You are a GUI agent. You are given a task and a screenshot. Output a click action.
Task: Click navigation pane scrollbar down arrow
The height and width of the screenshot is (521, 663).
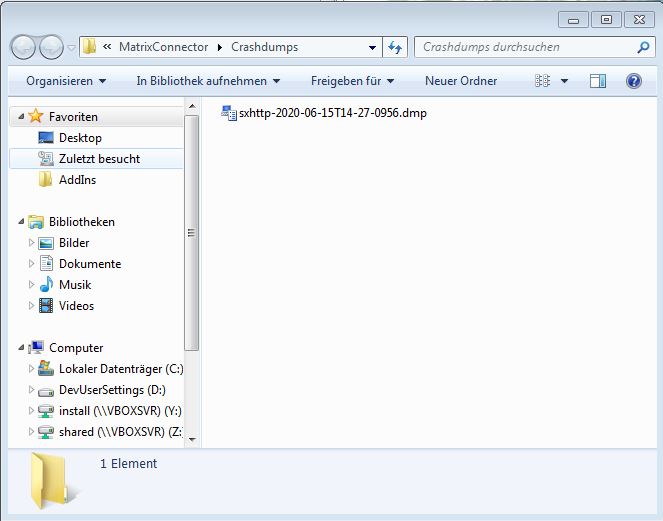pos(192,439)
